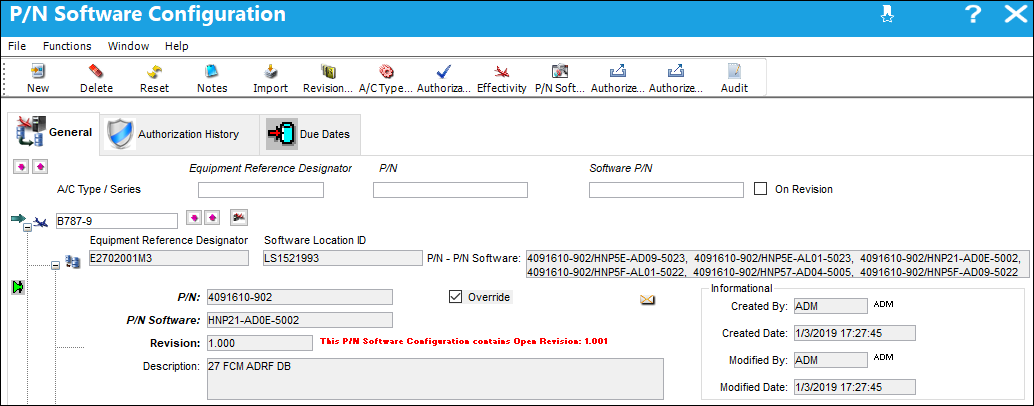Enable the On Revision checkbox
1034x406 pixels.
[x=760, y=189]
